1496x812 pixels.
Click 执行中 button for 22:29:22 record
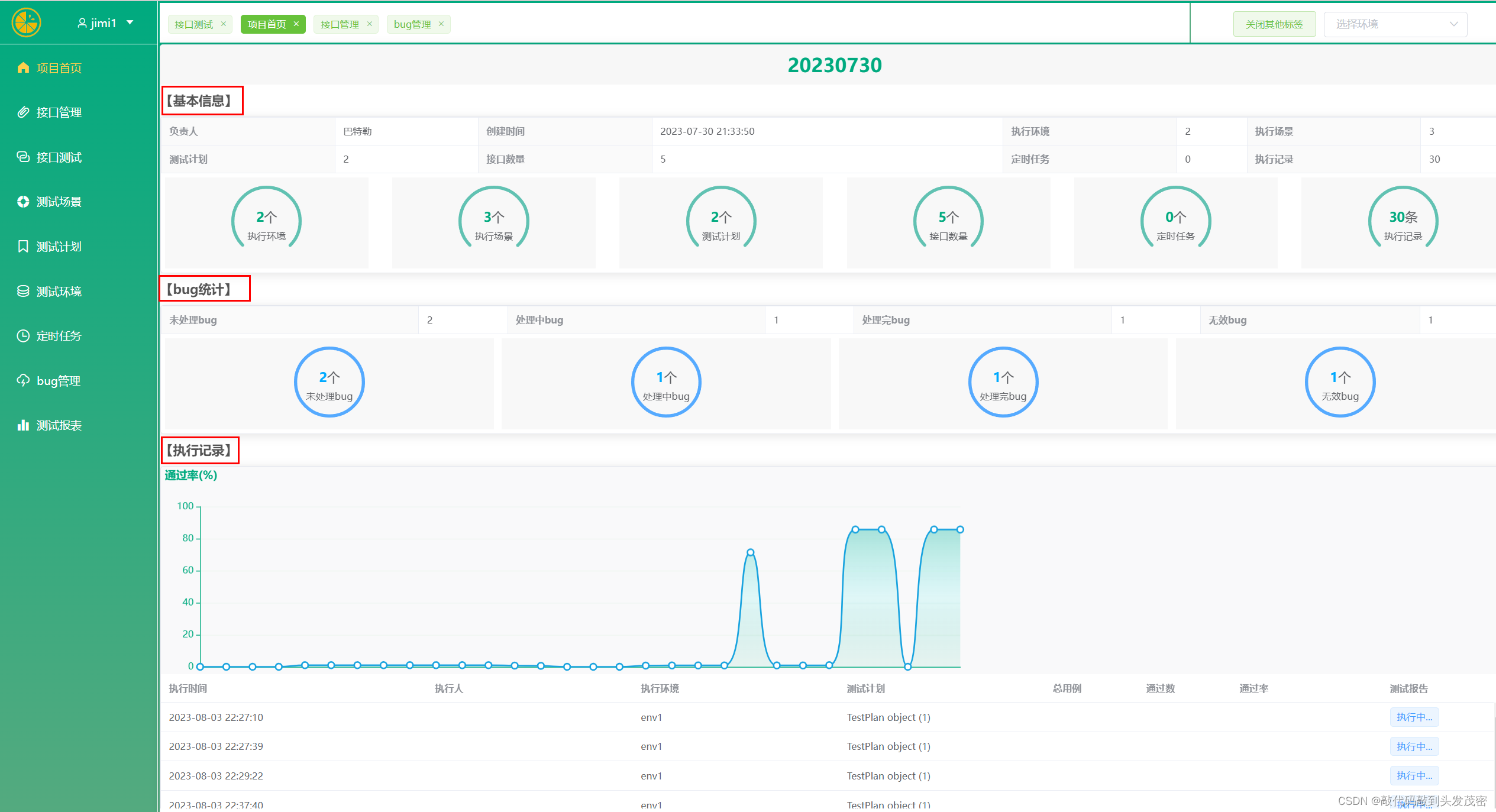[1414, 775]
